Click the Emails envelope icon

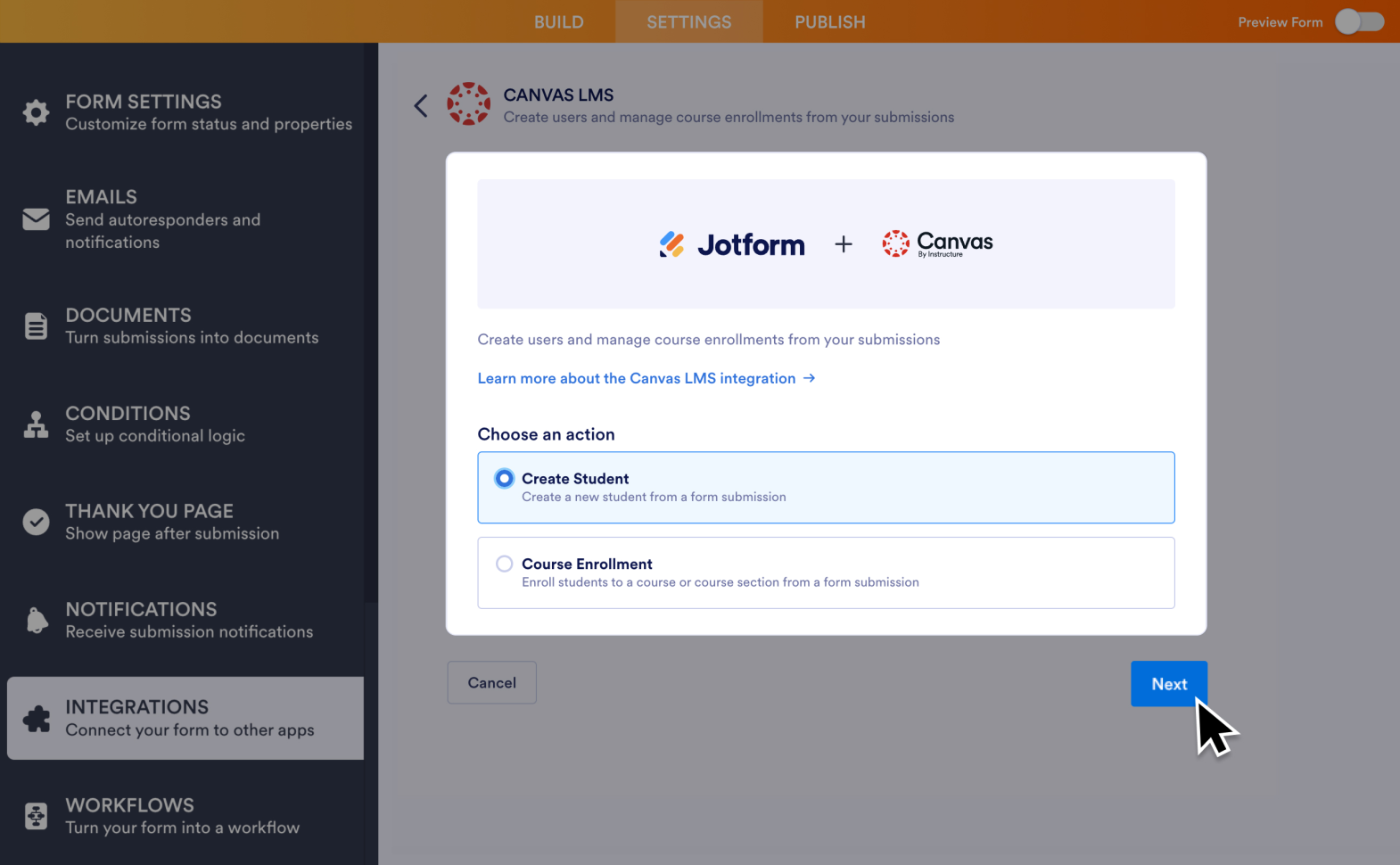[x=36, y=218]
